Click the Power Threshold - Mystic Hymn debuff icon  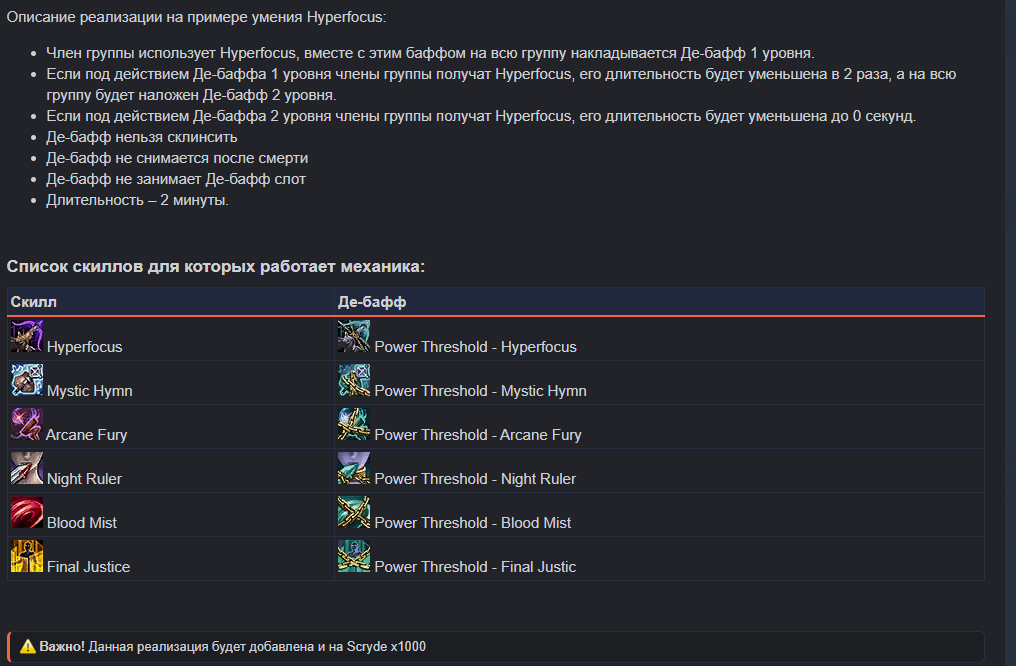click(354, 381)
